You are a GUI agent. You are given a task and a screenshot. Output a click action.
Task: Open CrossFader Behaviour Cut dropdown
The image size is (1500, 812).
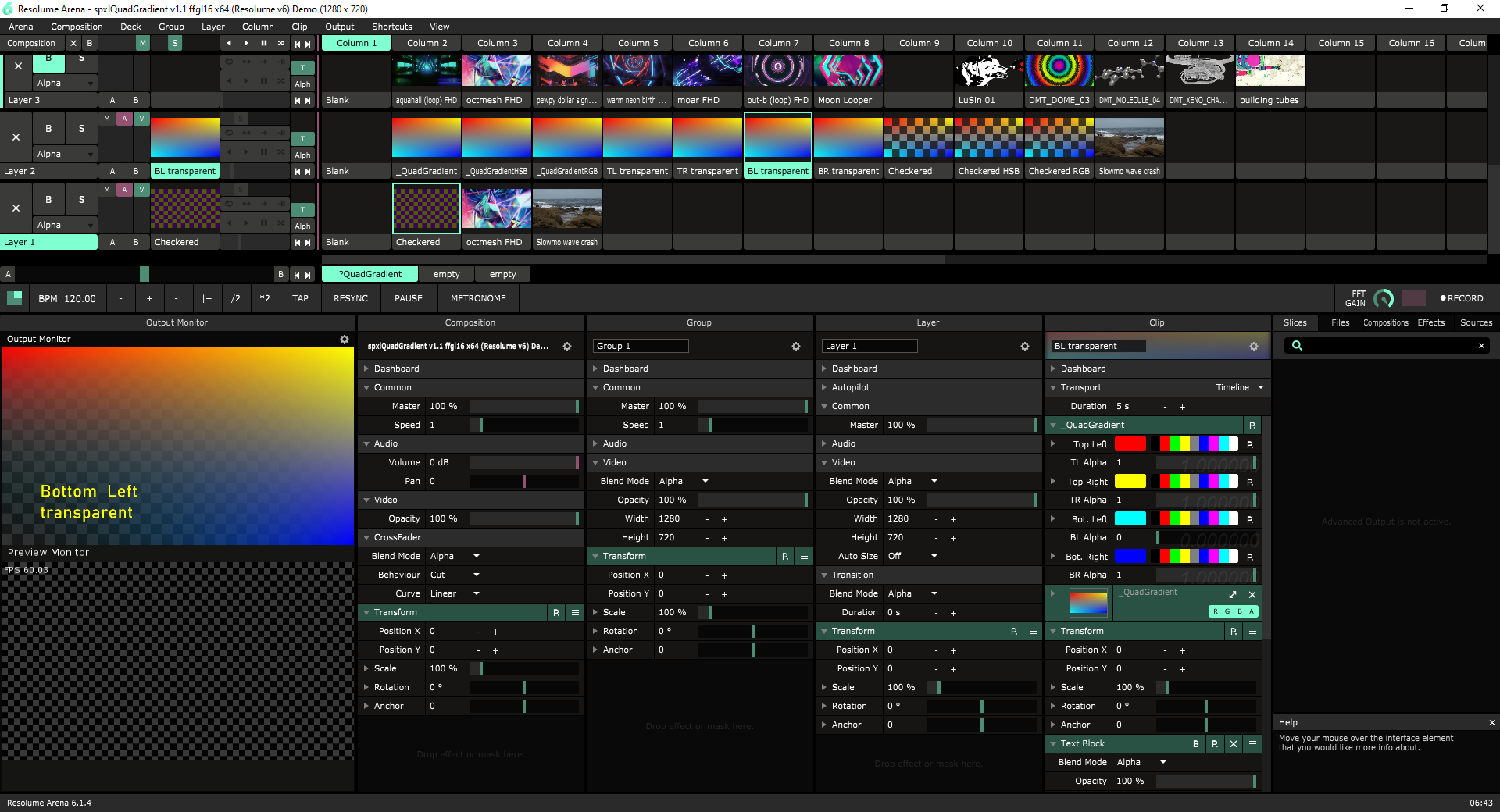click(x=455, y=575)
